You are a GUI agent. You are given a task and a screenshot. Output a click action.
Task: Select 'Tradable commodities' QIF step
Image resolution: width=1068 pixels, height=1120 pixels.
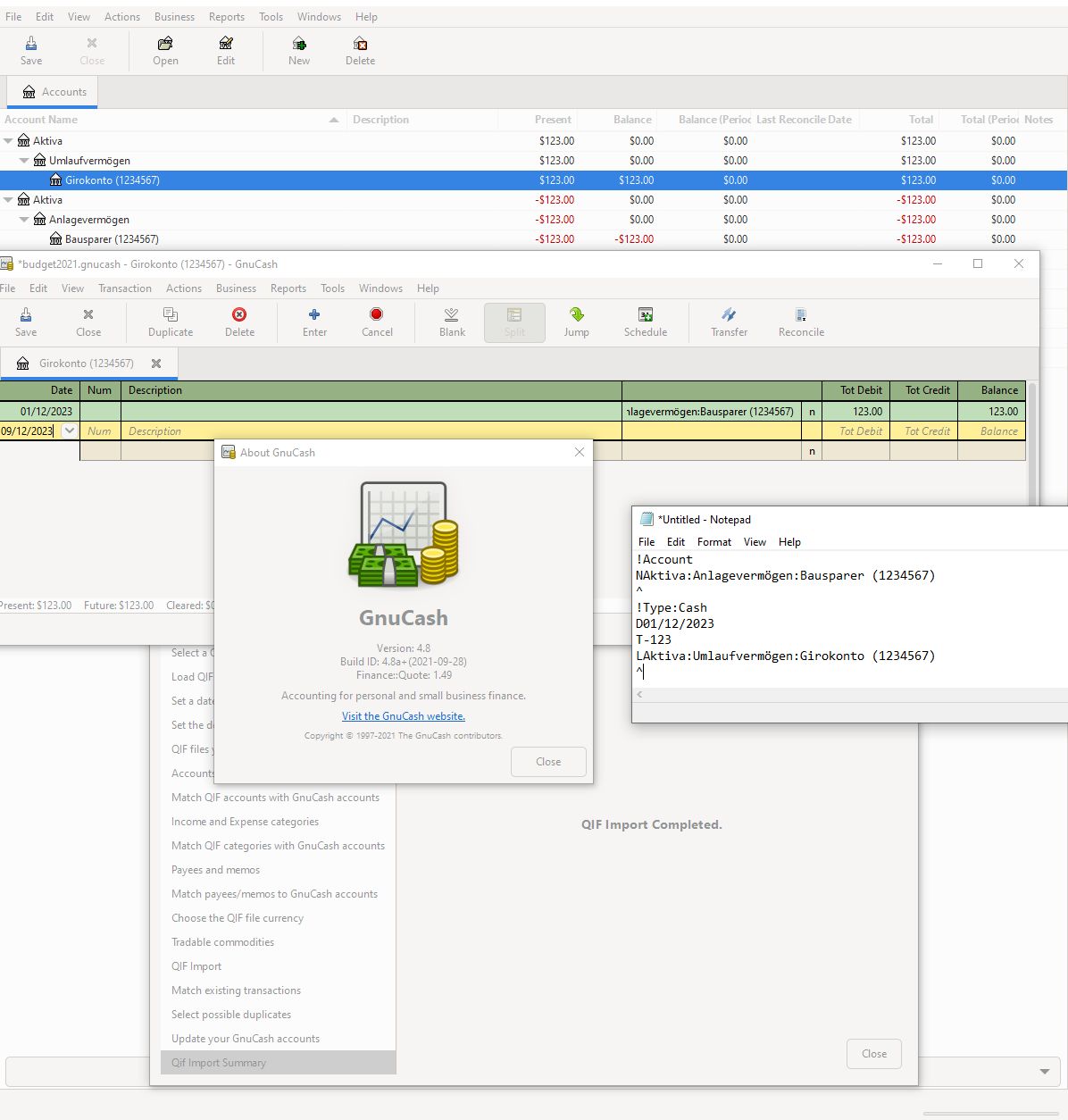point(222,942)
